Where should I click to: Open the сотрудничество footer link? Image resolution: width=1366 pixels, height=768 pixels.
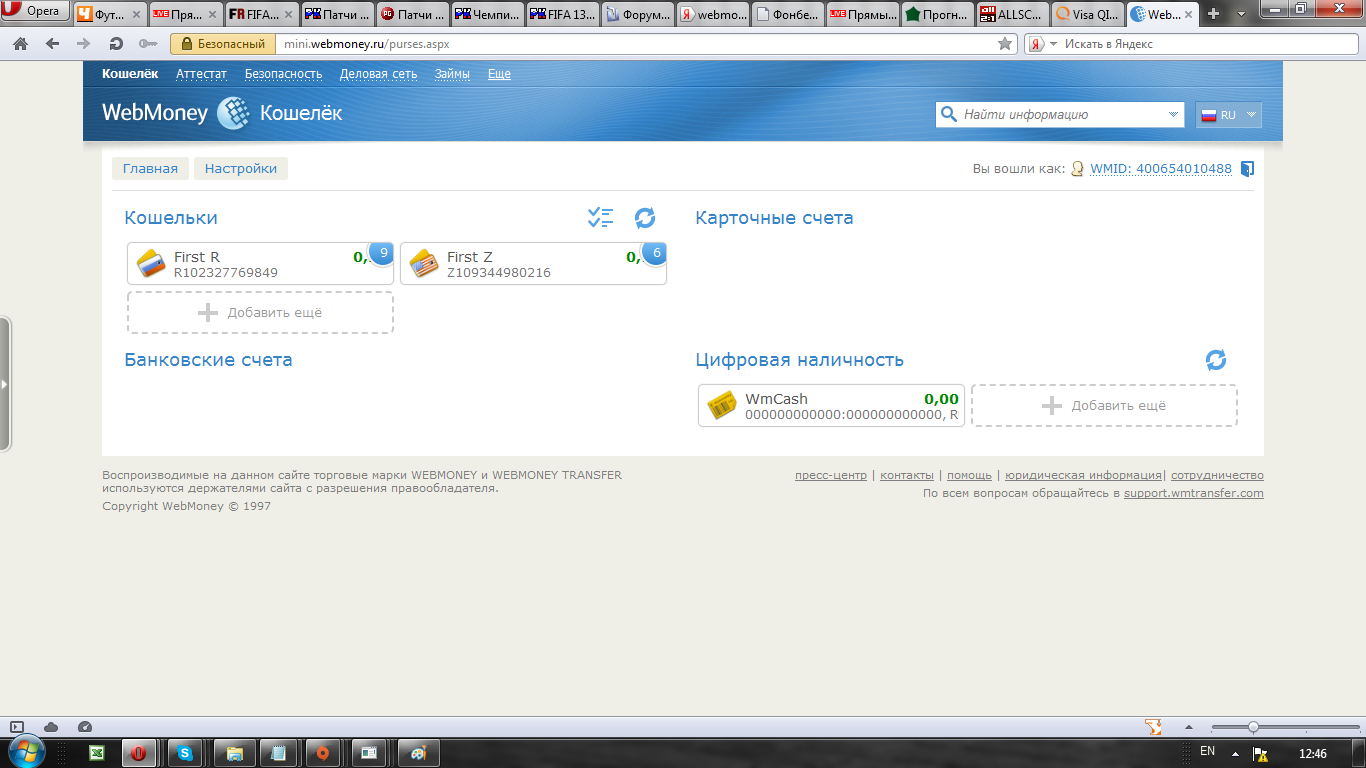[1217, 475]
